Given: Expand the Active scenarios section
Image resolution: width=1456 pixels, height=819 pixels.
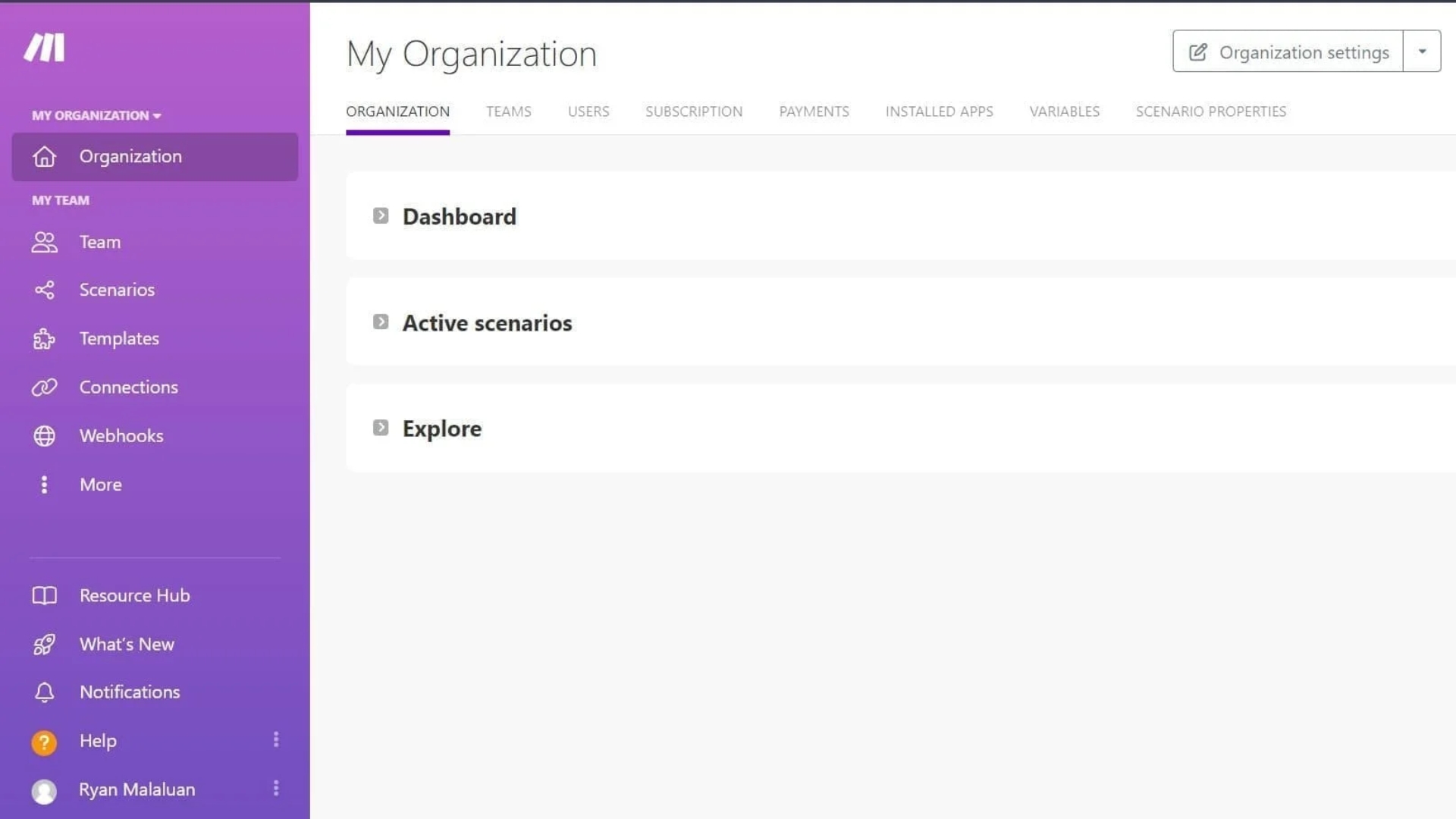Looking at the screenshot, I should [381, 322].
